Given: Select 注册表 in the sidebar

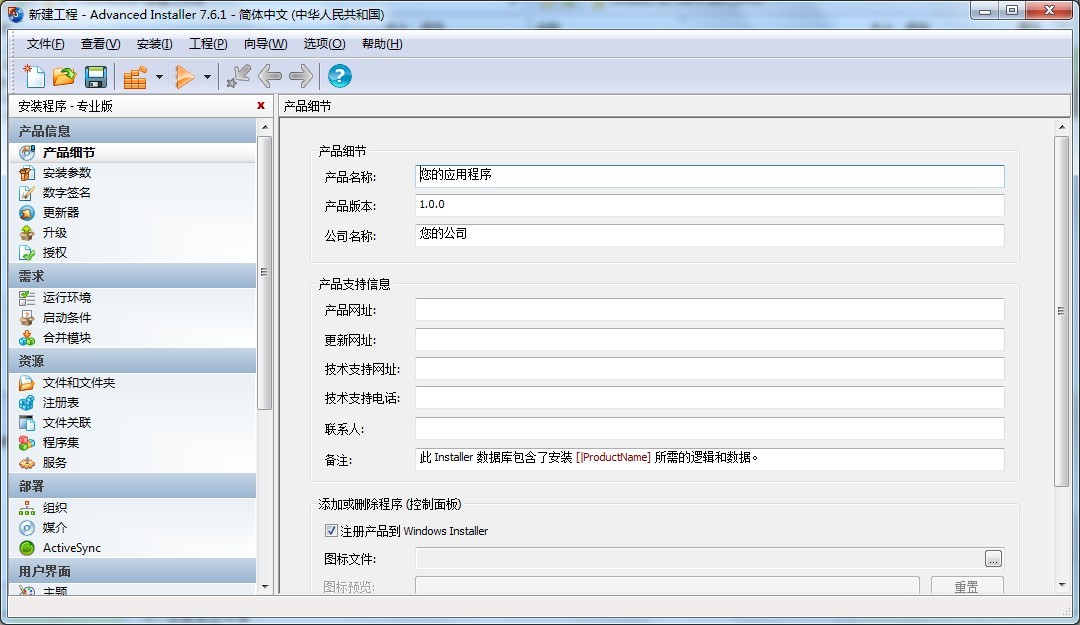Looking at the screenshot, I should [x=61, y=403].
